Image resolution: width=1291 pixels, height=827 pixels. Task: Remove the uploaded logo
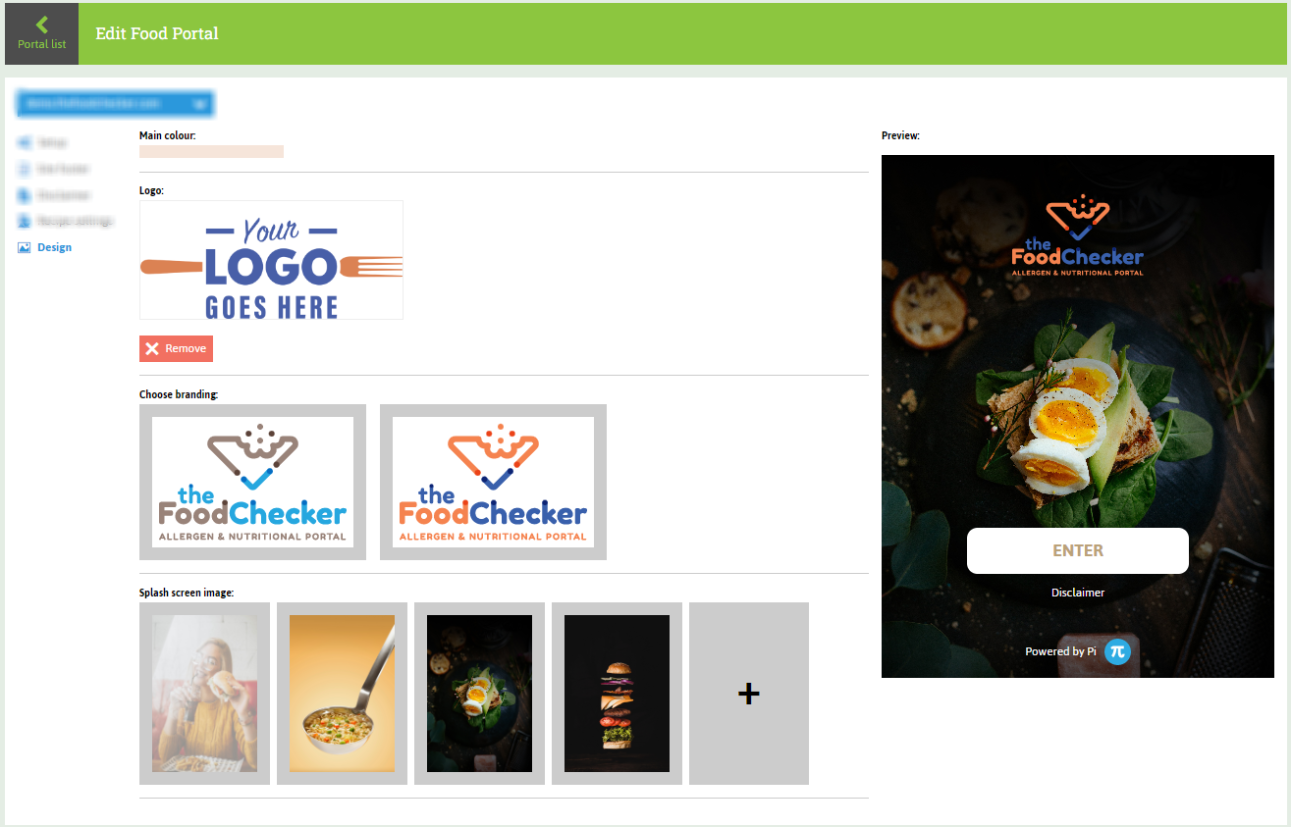point(176,348)
